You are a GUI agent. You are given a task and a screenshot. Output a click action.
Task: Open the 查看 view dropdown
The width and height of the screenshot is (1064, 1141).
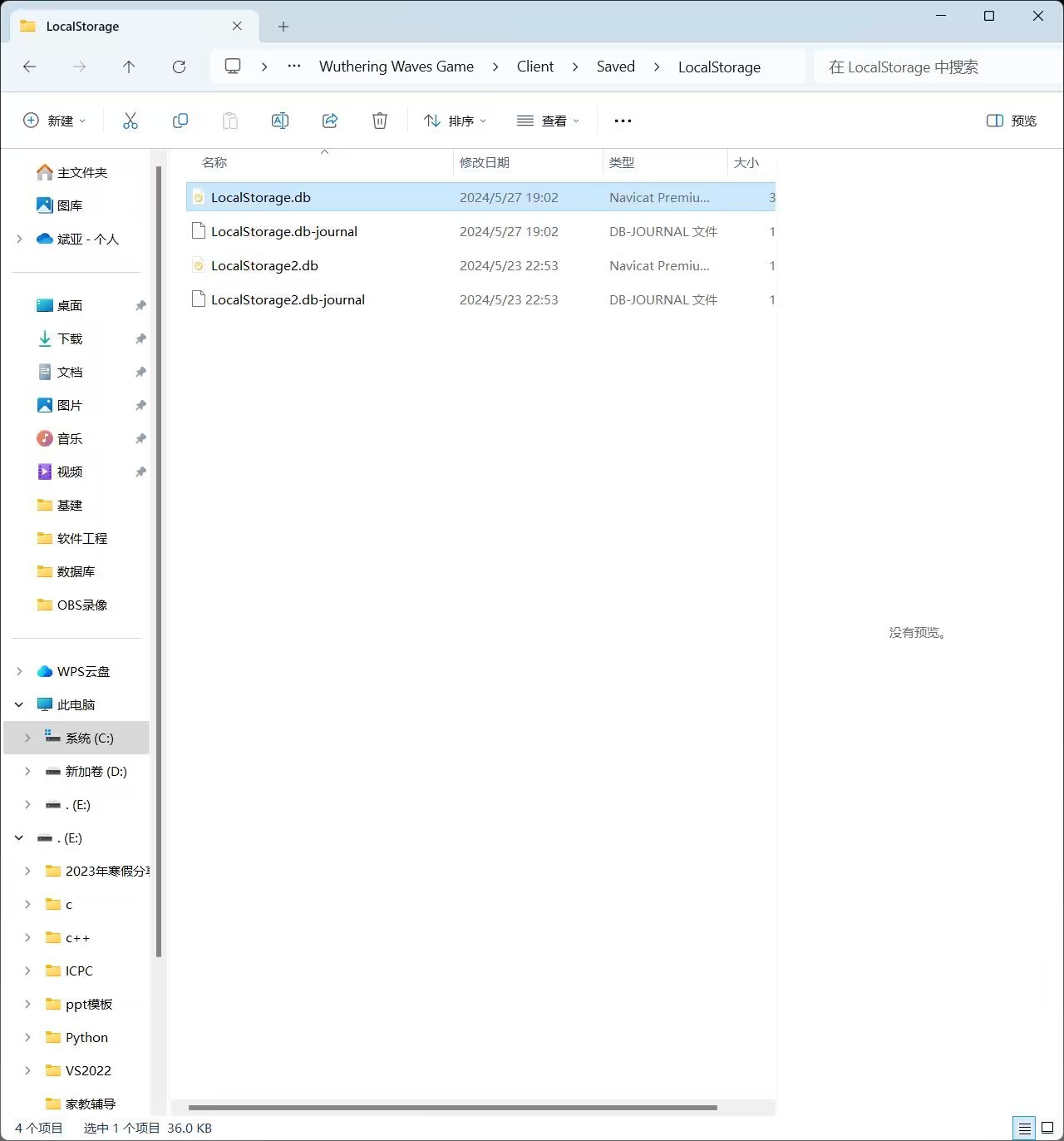point(548,121)
